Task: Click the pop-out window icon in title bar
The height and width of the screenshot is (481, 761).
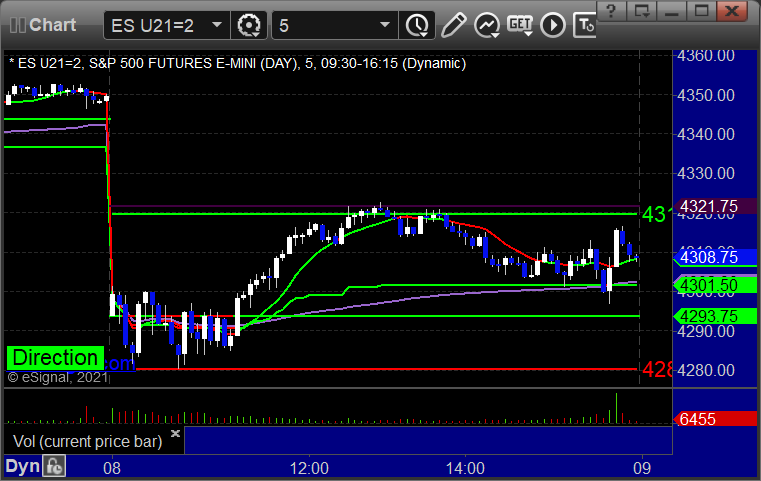Action: pos(641,11)
